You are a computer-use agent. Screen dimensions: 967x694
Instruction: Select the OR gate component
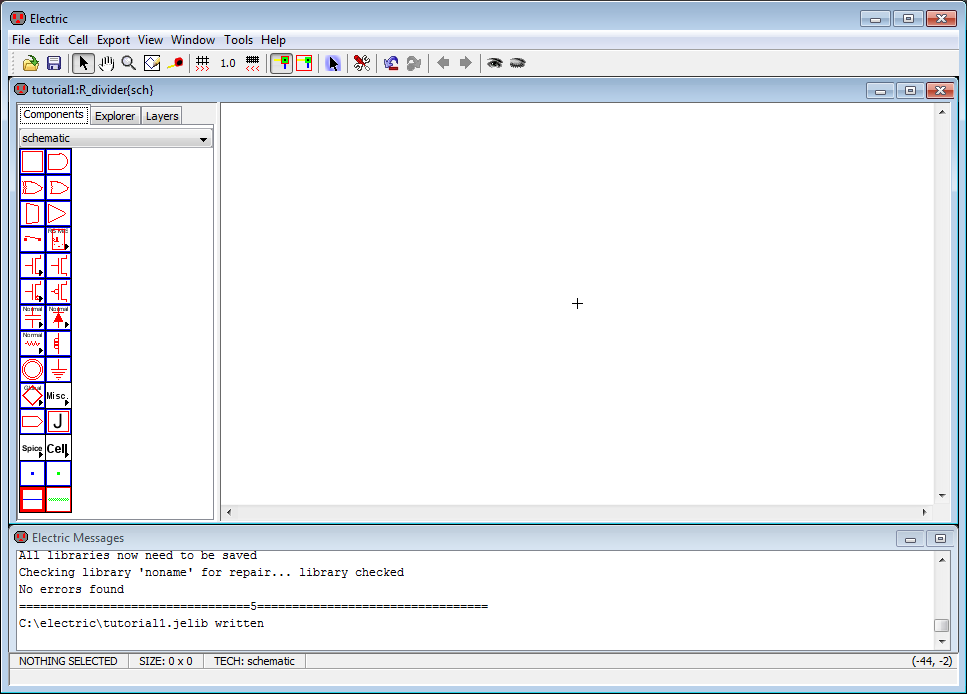[59, 188]
